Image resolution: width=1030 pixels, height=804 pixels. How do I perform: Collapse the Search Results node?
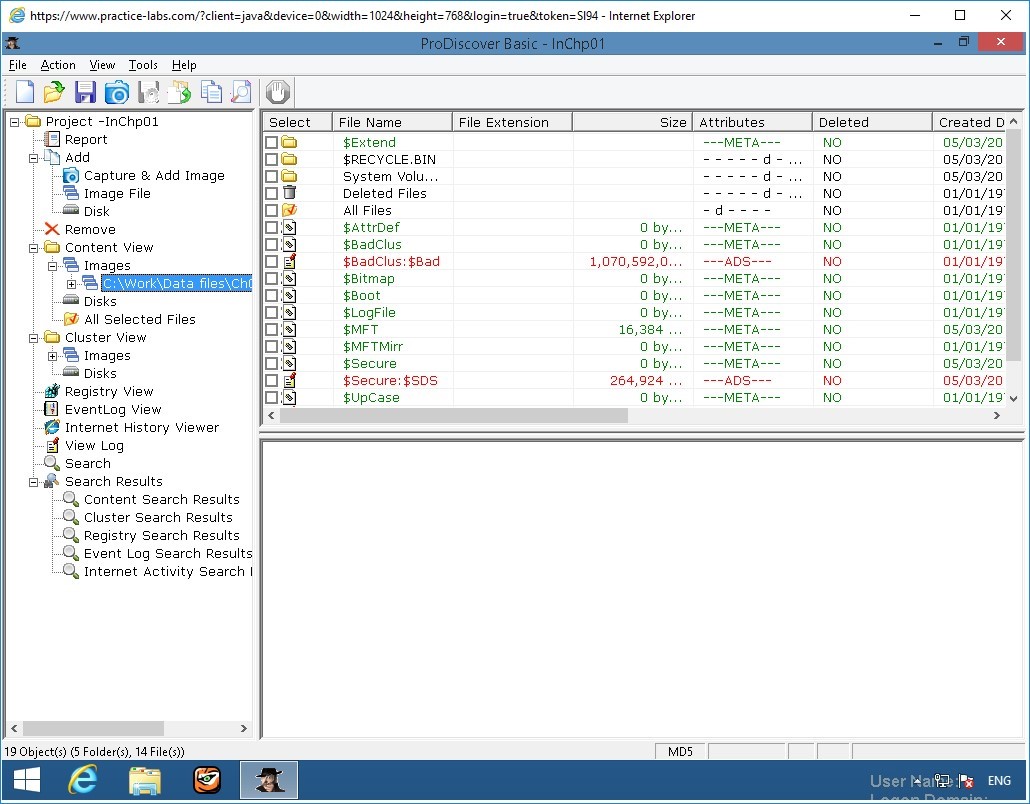click(34, 482)
